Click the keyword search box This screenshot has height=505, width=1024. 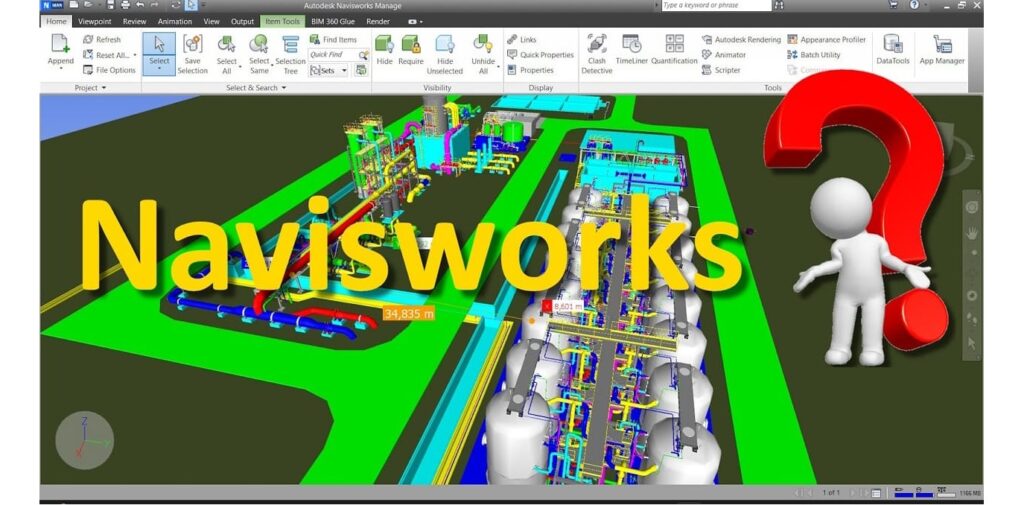point(716,5)
